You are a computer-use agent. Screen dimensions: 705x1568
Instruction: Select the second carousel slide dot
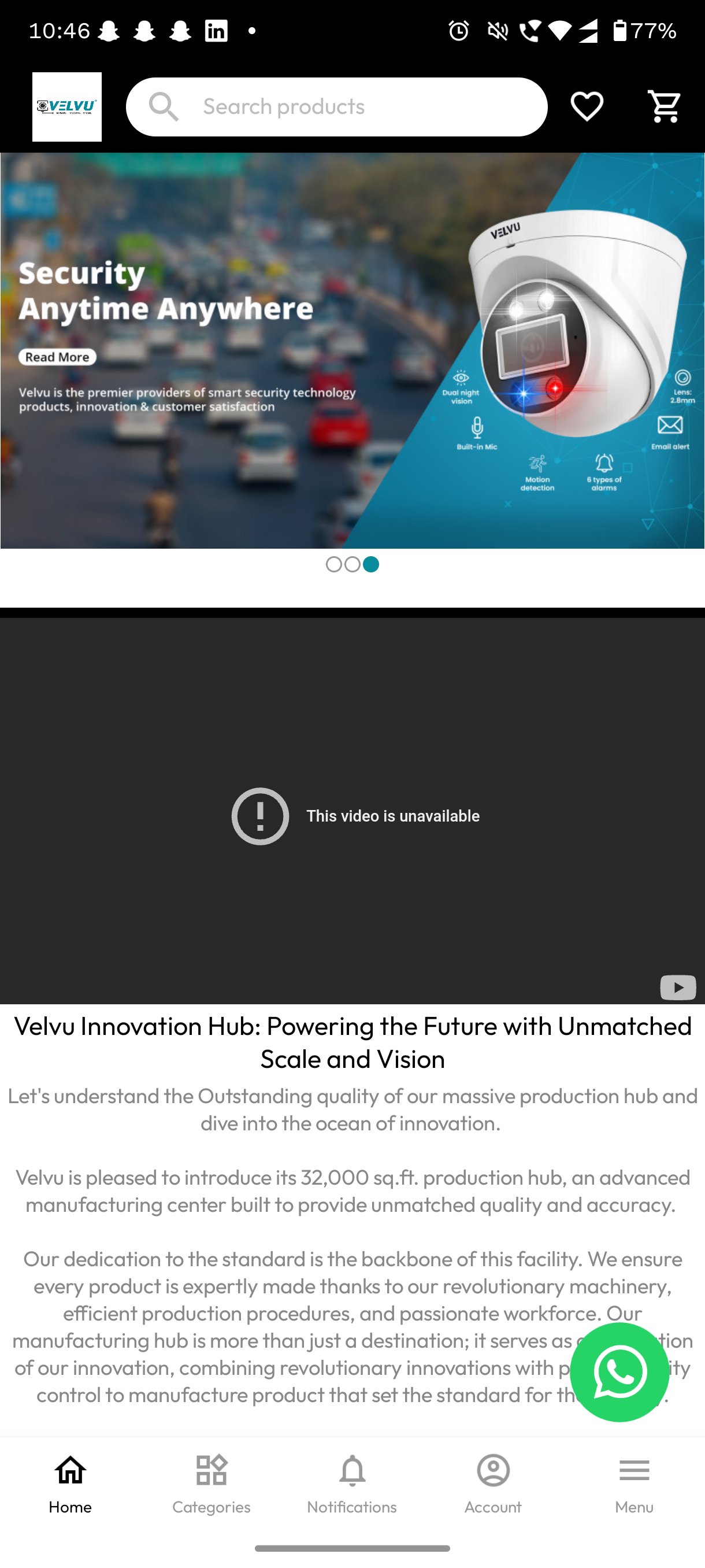pos(352,564)
